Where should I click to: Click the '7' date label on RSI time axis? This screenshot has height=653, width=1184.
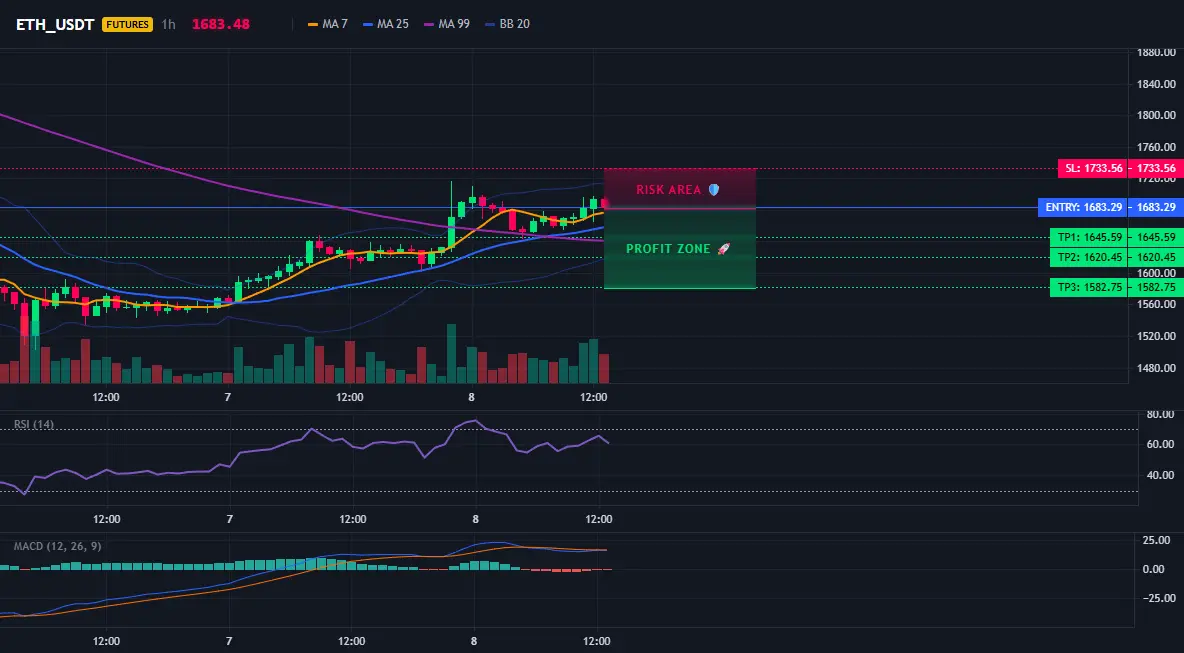230,519
